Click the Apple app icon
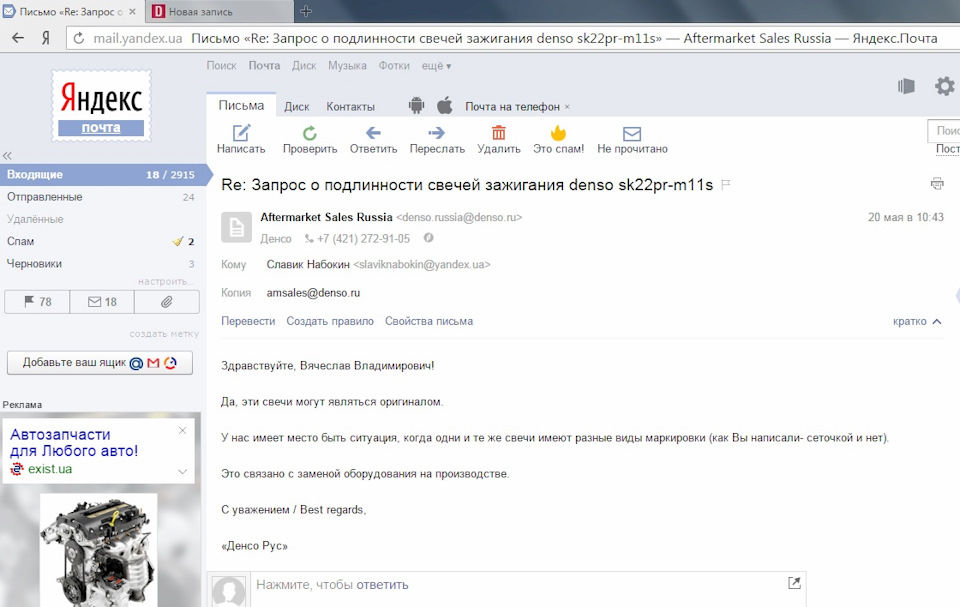Screen dimensions: 960x607 coord(445,105)
